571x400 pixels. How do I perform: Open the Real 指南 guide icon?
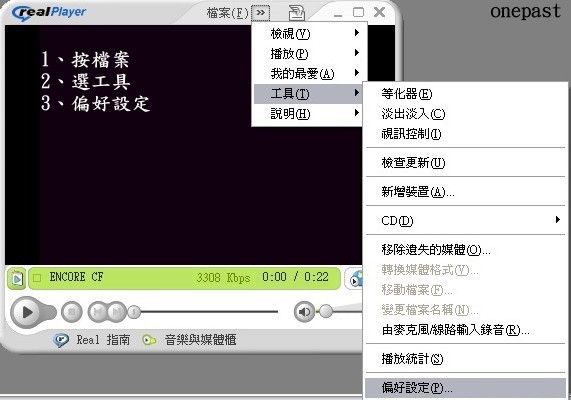[x=61, y=340]
